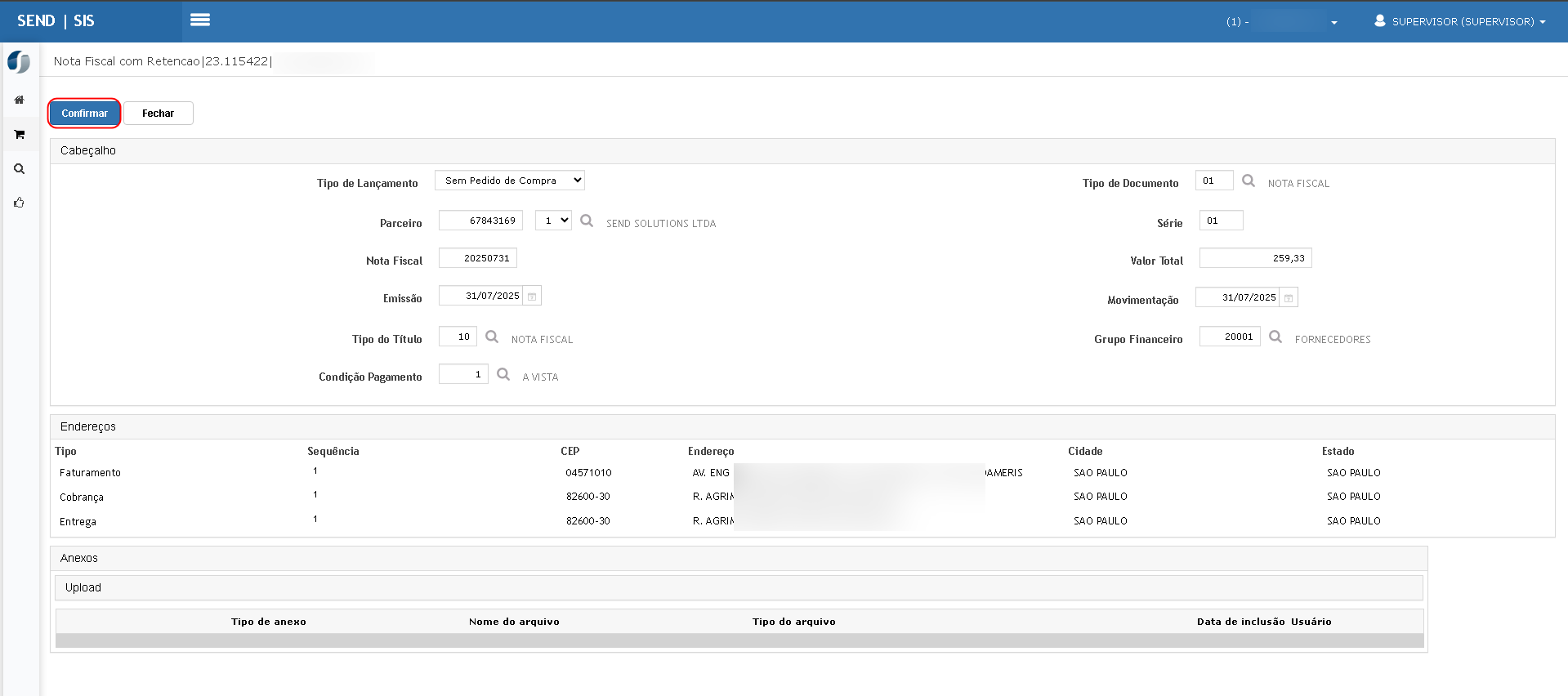The image size is (1568, 696).
Task: Click the Usuário column header
Action: click(x=1311, y=622)
